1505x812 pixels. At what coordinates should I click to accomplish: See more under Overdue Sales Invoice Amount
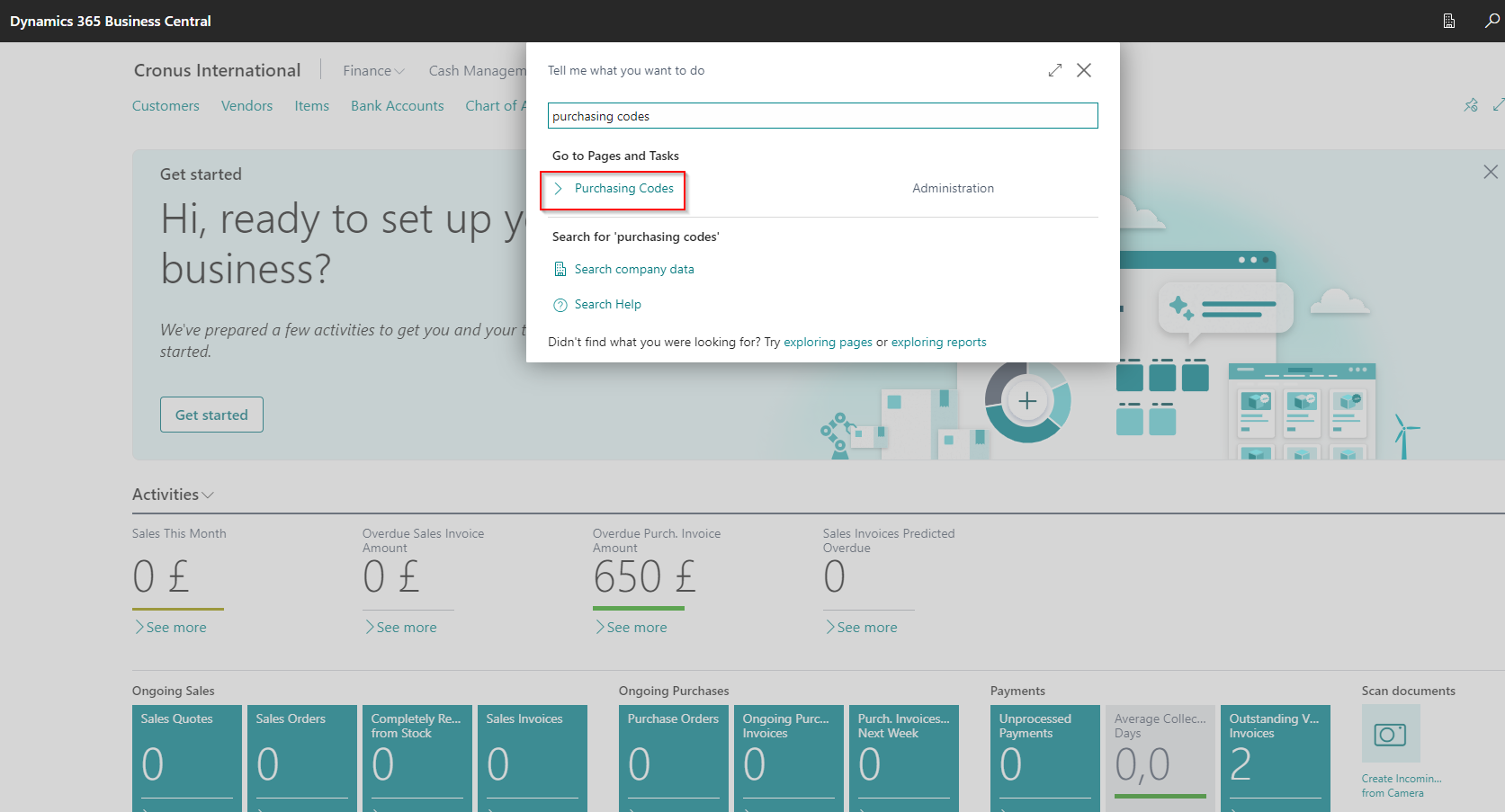point(401,627)
